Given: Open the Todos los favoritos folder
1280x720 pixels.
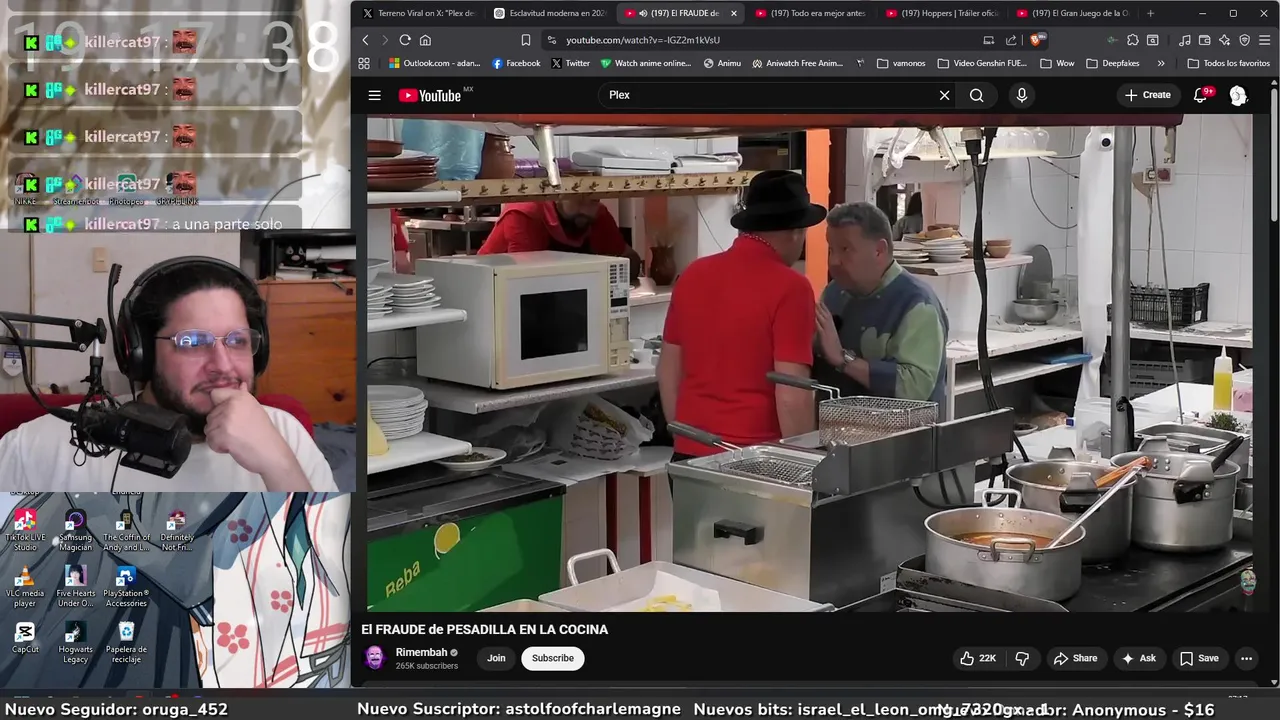Looking at the screenshot, I should pos(1228,63).
